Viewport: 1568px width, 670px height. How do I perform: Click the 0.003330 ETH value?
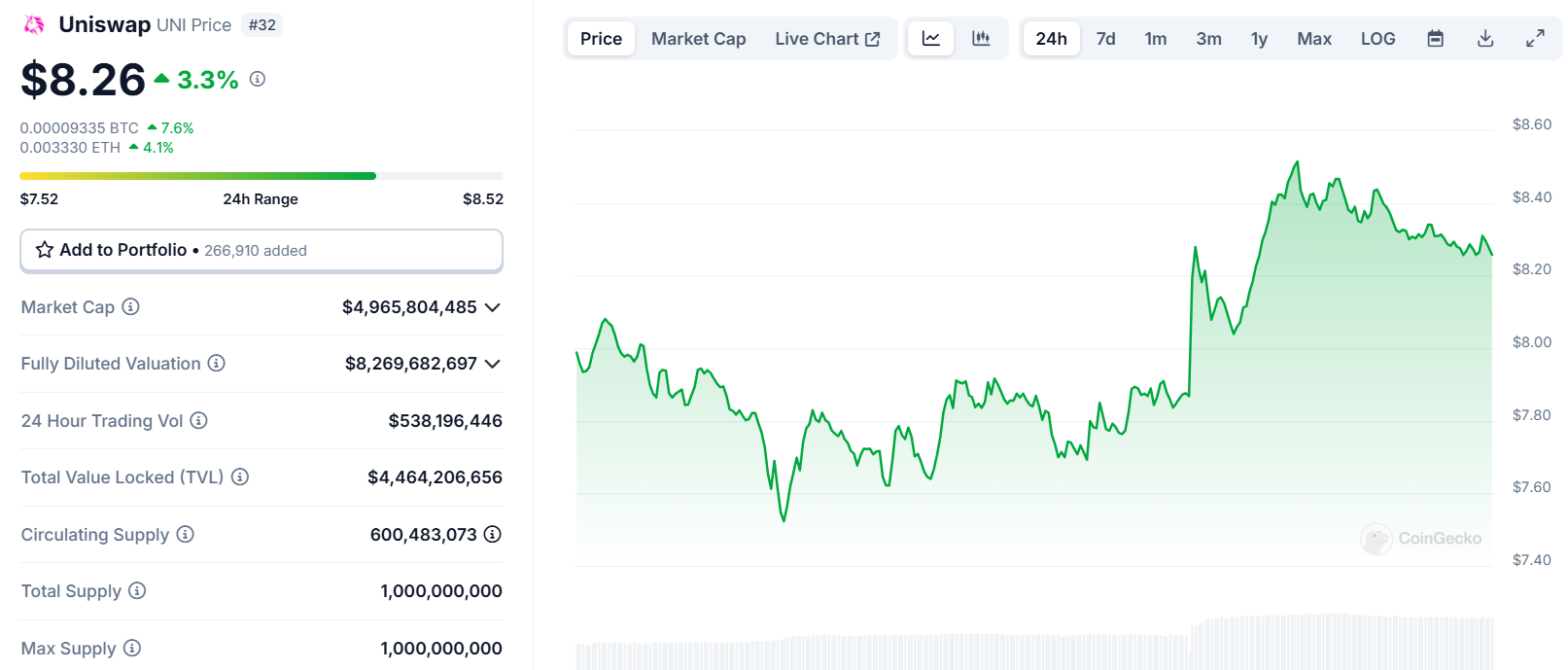70,148
